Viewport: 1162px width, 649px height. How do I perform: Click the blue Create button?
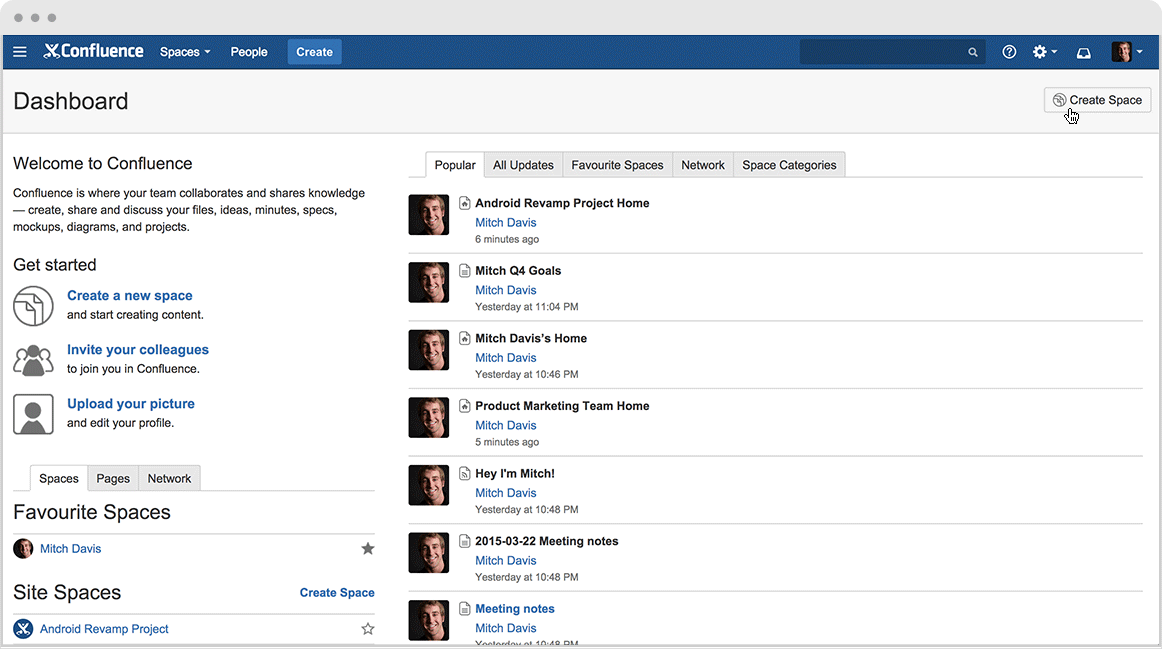click(x=314, y=52)
